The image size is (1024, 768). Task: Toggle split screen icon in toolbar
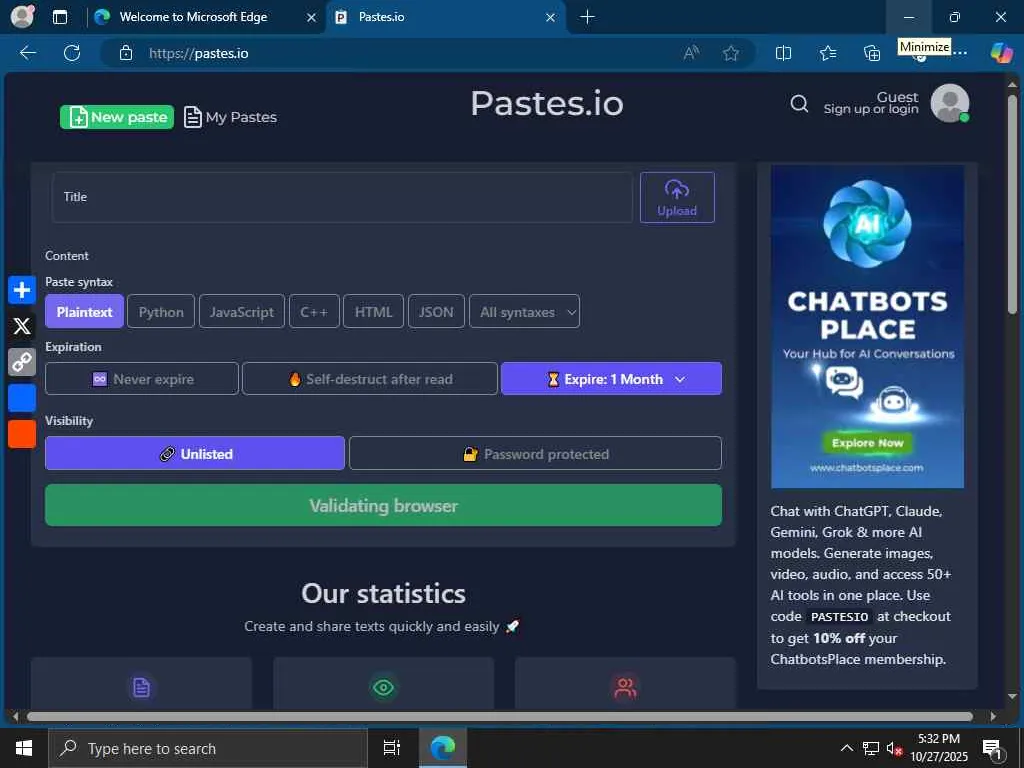(x=783, y=53)
